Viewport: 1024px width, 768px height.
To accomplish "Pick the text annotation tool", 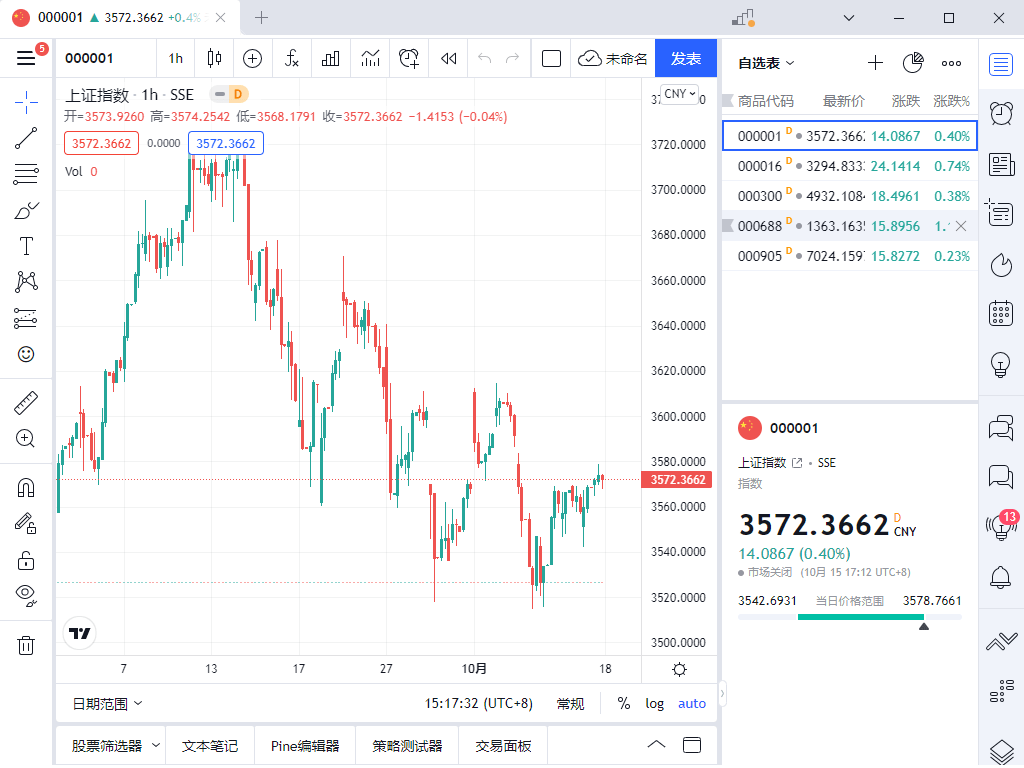I will [x=26, y=245].
